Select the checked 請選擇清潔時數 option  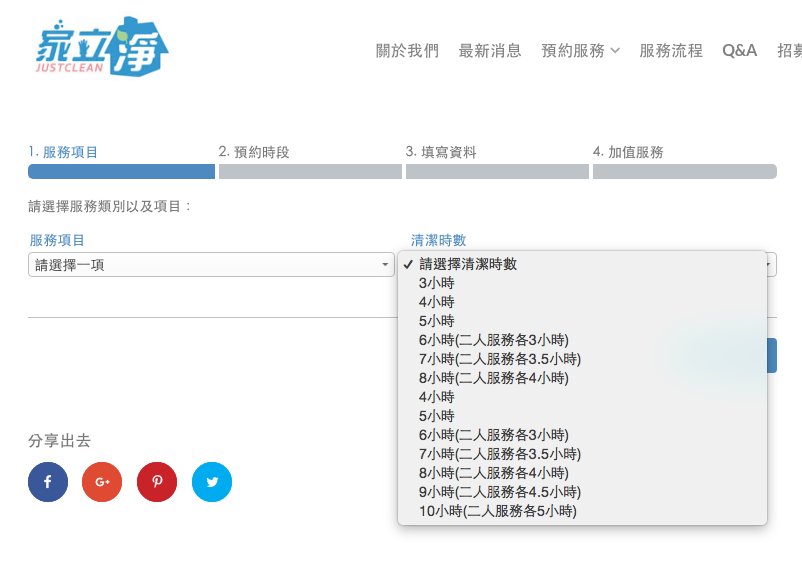point(468,264)
